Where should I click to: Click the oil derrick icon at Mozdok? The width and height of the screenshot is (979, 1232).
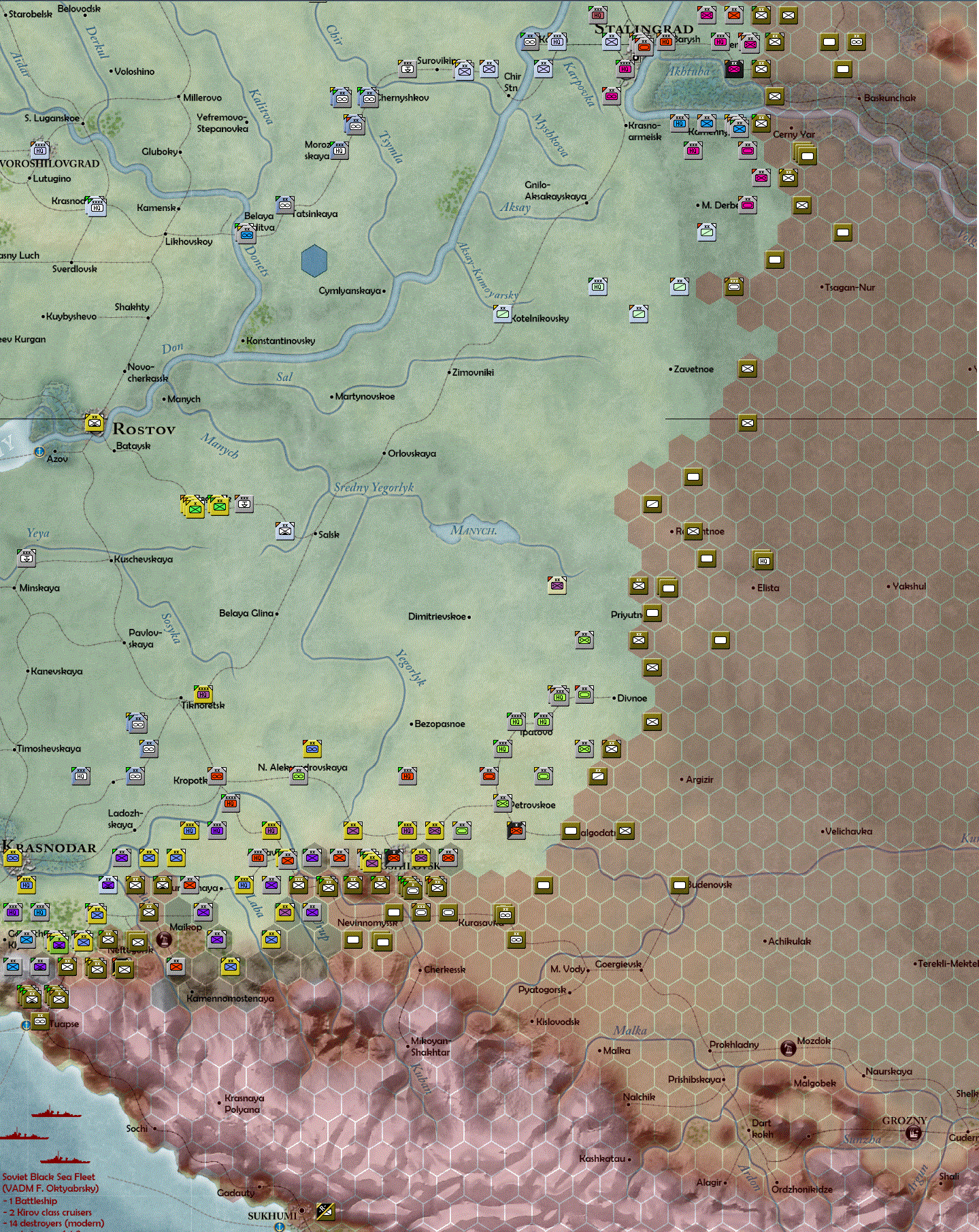pos(788,1048)
